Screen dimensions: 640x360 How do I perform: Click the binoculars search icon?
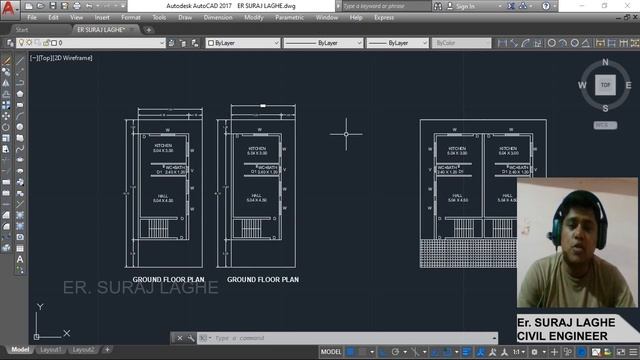(438, 6)
